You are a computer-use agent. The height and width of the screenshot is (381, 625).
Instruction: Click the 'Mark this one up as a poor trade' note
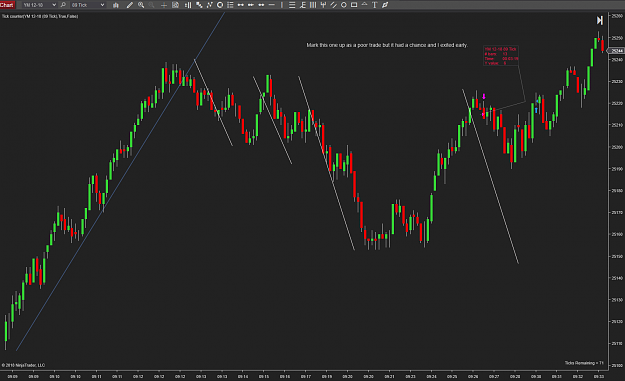tap(387, 45)
